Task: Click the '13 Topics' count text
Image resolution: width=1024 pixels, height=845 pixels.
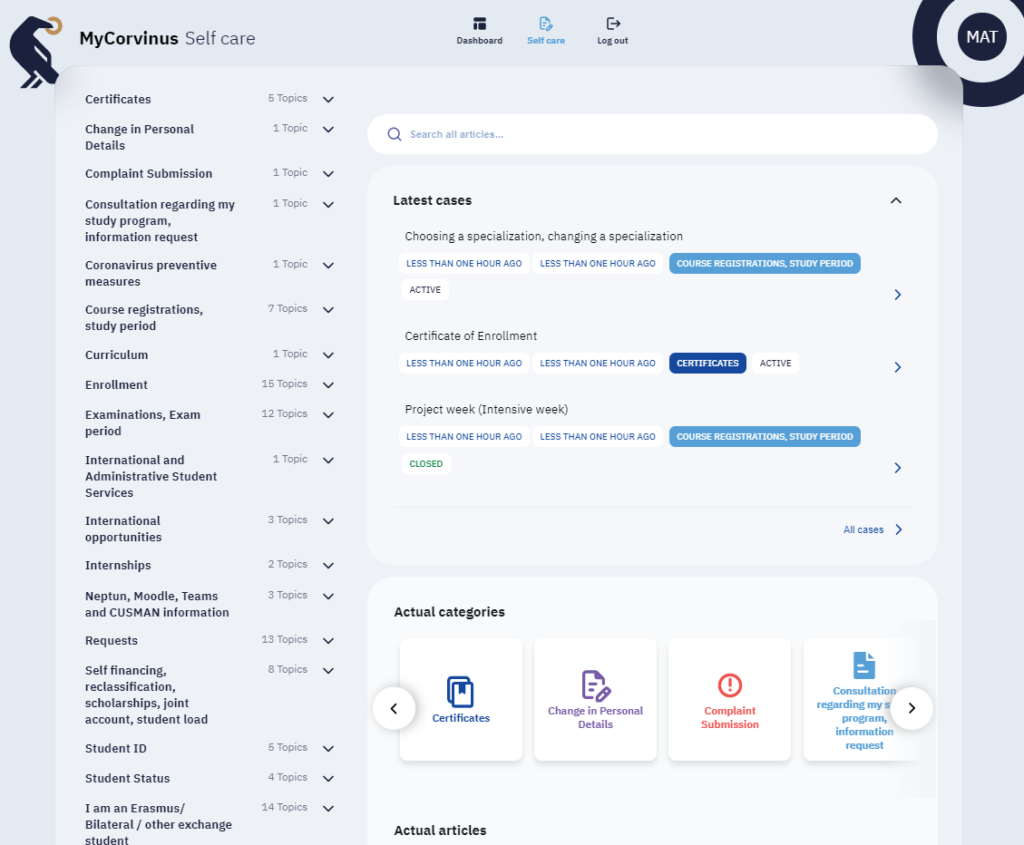Action: [284, 639]
